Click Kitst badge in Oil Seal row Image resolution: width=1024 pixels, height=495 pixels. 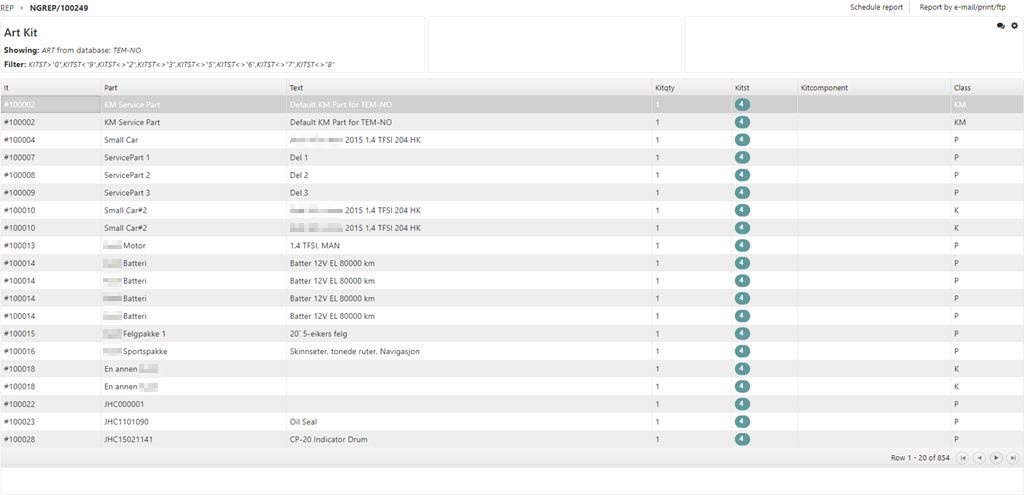742,422
